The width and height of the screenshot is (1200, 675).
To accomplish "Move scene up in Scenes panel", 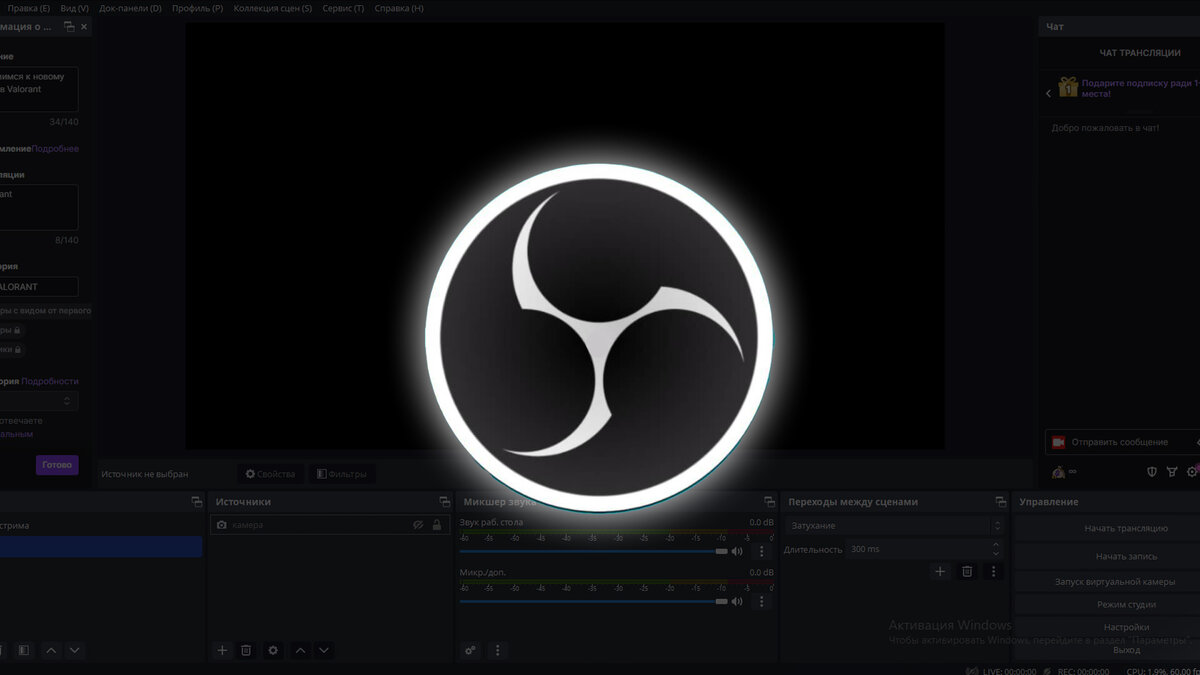I will [x=51, y=650].
